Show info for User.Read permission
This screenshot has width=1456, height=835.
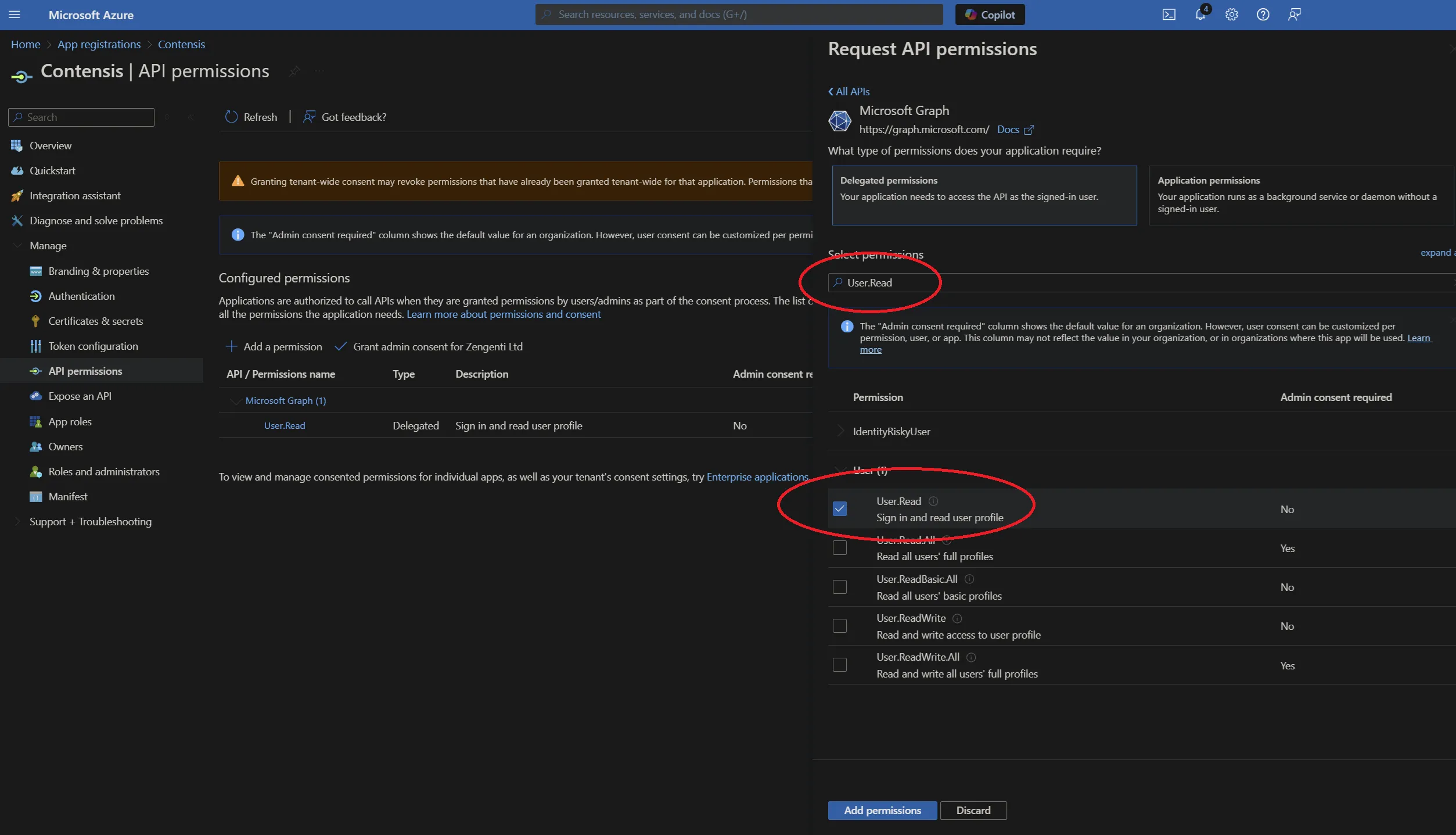click(x=933, y=501)
